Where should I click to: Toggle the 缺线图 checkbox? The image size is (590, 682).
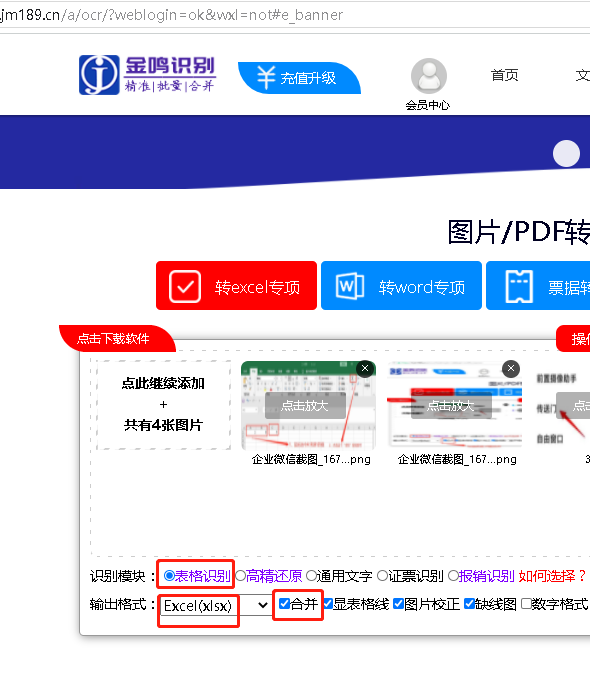click(469, 604)
